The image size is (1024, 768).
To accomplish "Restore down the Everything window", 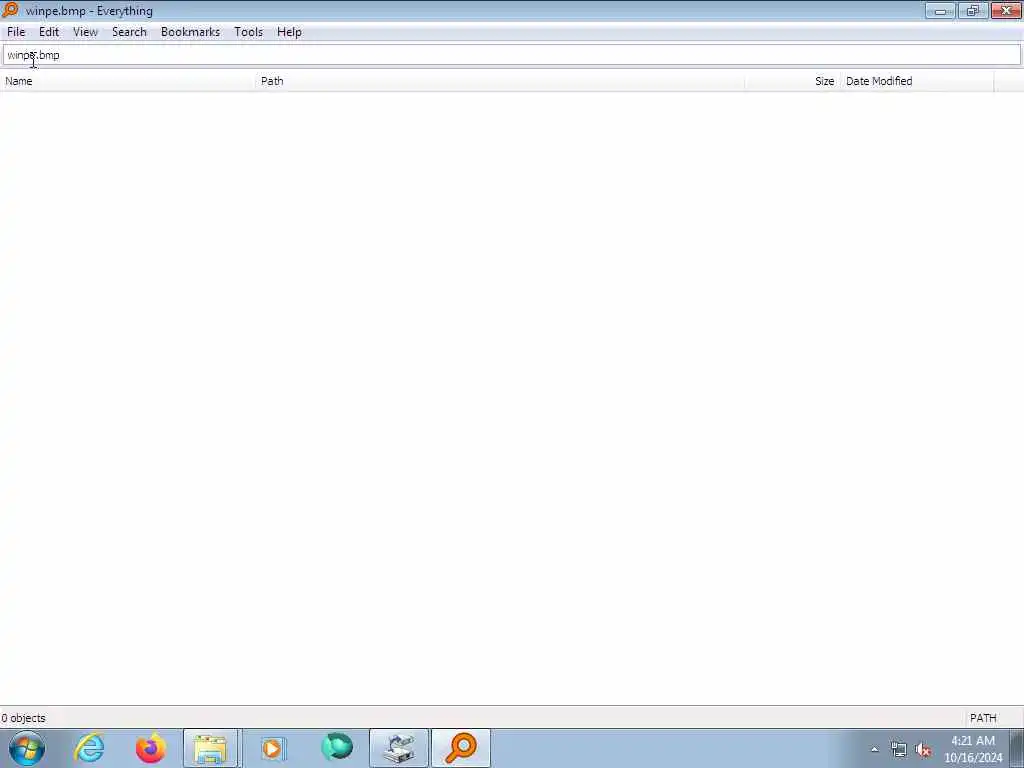I will [x=973, y=10].
